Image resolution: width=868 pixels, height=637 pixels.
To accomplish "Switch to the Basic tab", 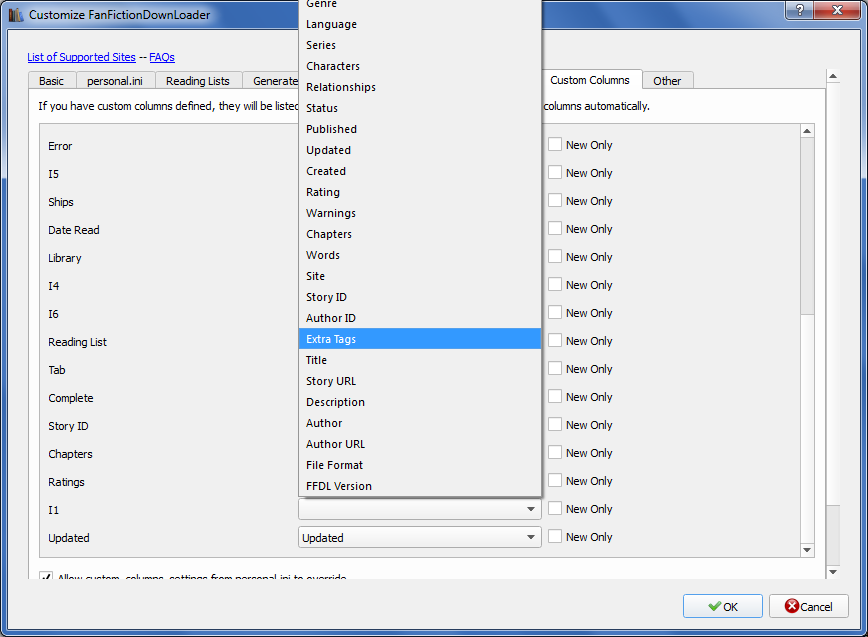I will [51, 81].
